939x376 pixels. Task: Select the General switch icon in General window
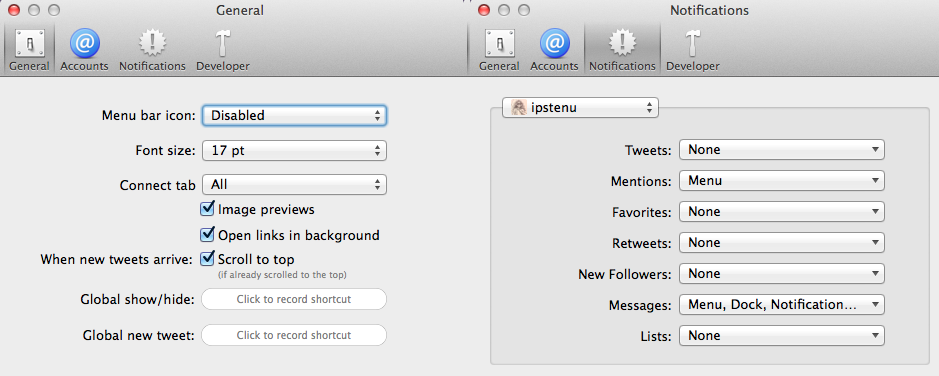29,43
